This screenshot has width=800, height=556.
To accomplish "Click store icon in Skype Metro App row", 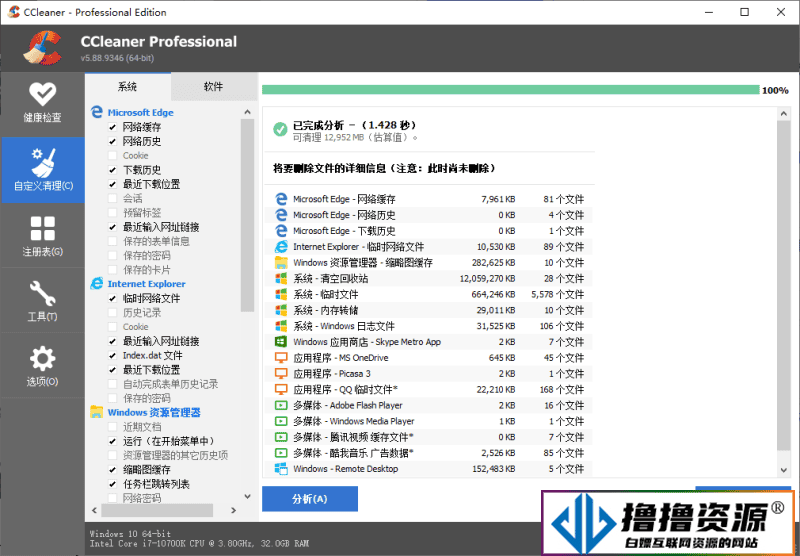I will coord(281,341).
